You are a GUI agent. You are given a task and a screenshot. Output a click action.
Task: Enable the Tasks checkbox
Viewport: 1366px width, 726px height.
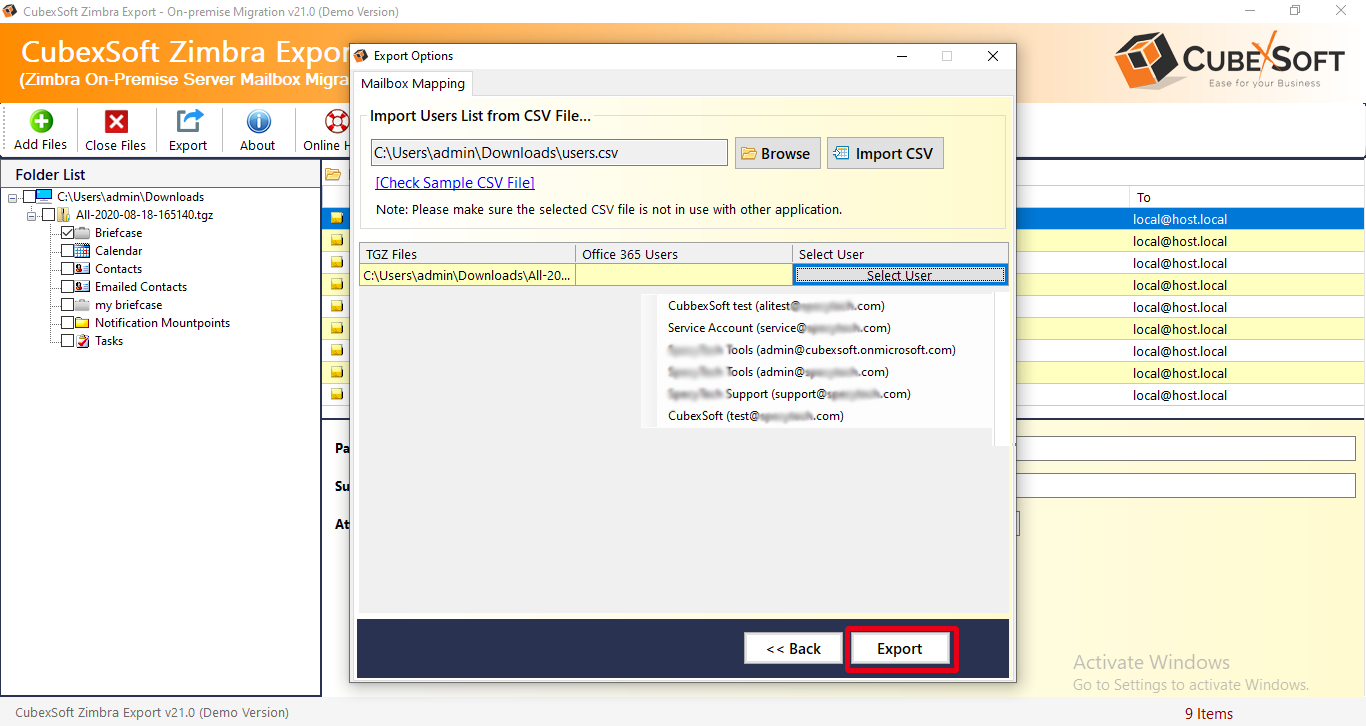point(67,341)
